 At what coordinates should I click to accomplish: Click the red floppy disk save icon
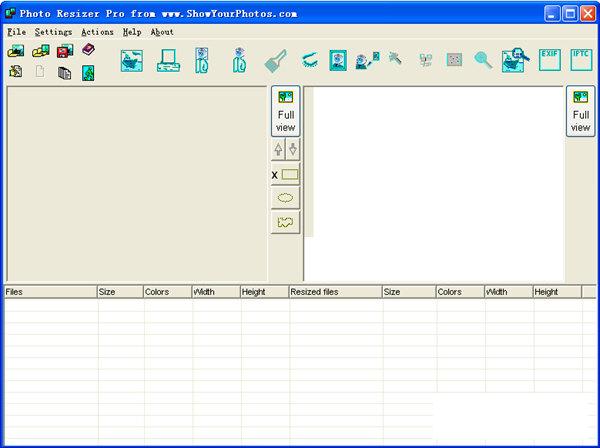click(x=65, y=51)
